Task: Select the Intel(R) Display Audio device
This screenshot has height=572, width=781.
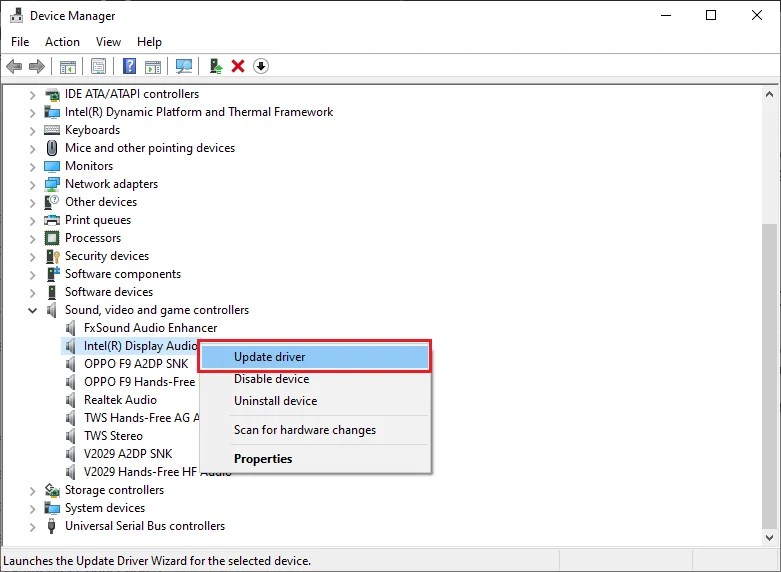Action: coord(140,346)
